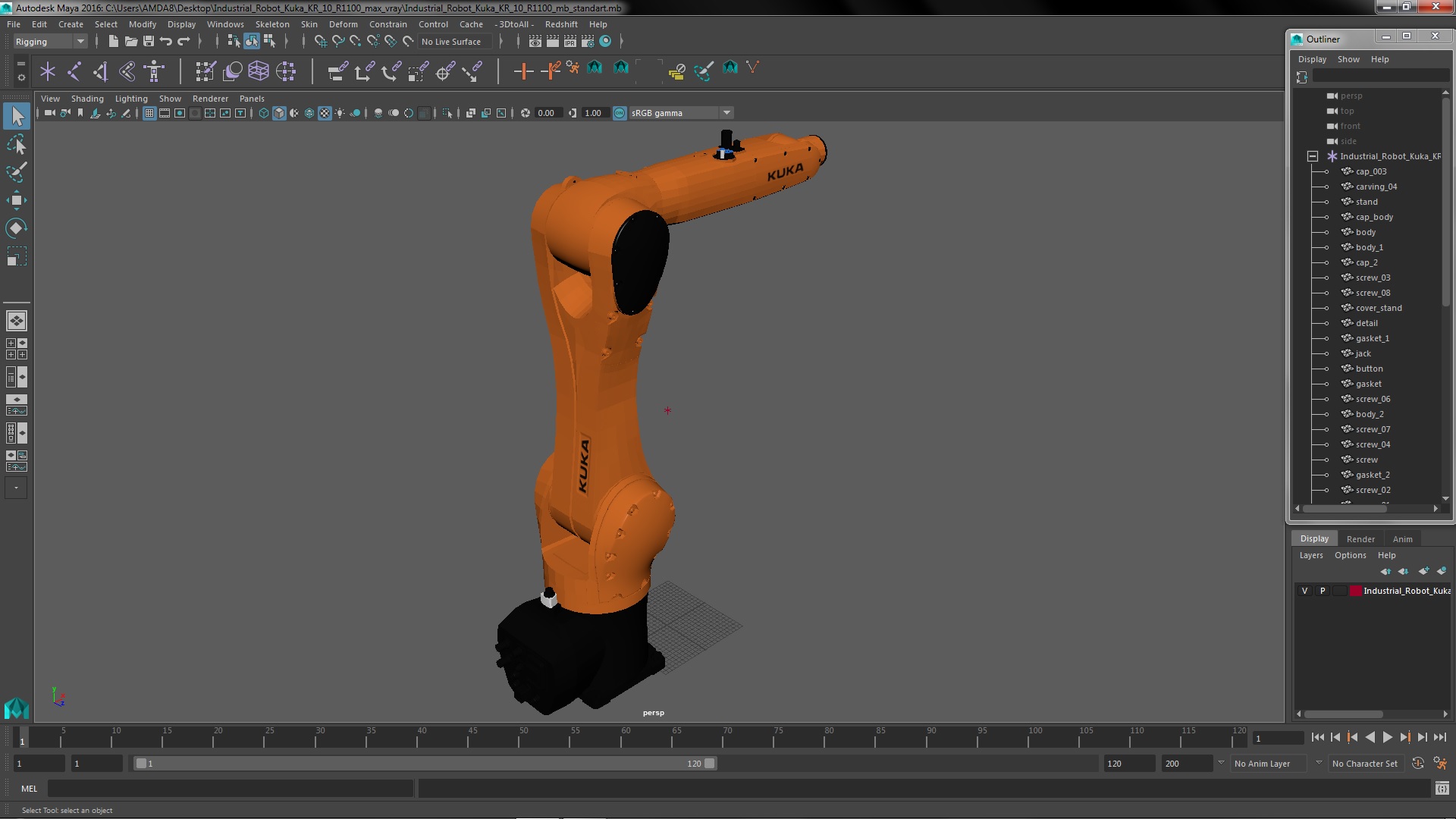Toggle V visibility of the Industrial_Robot_Kuka layer

pyautogui.click(x=1304, y=591)
